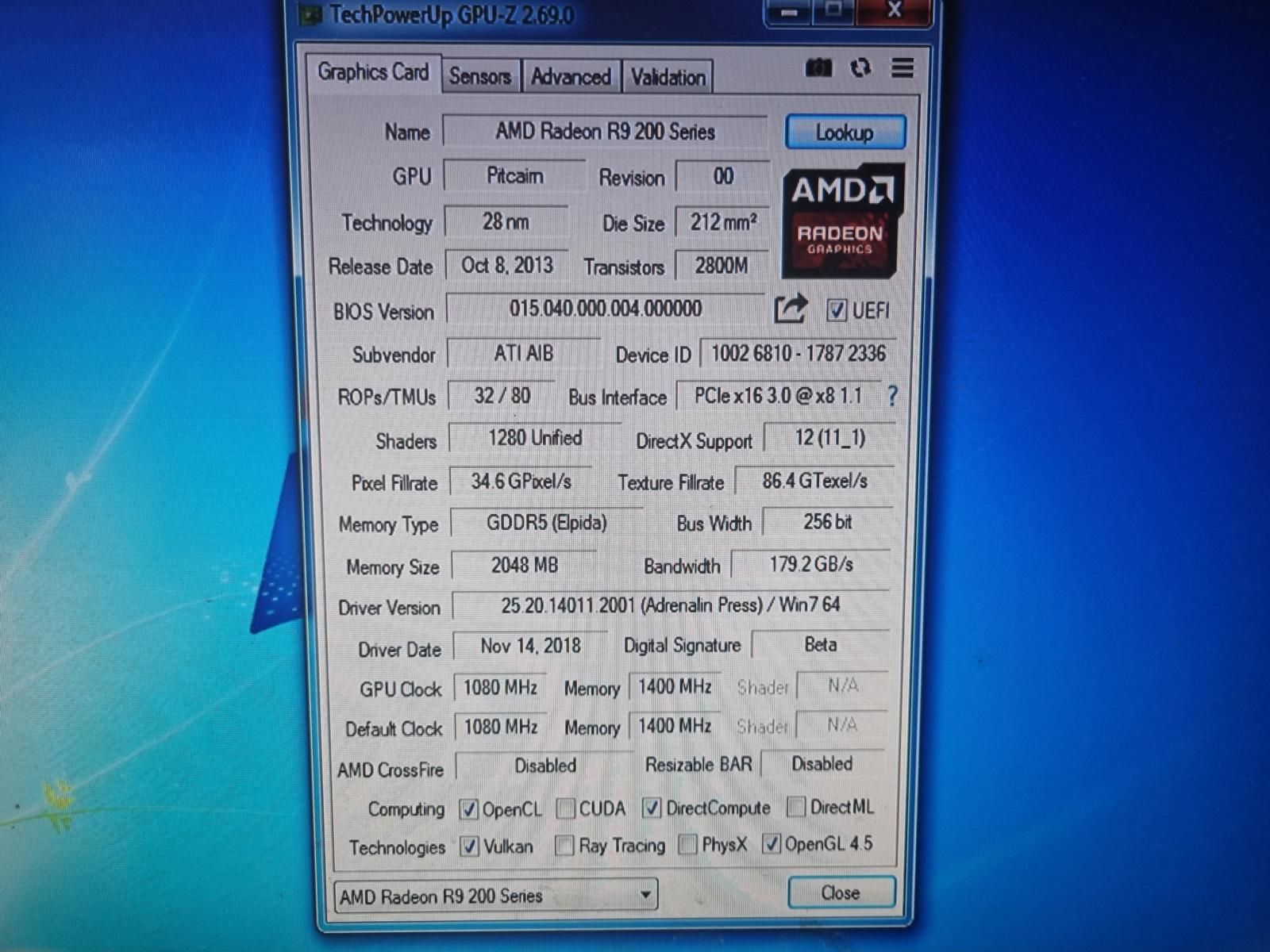The height and width of the screenshot is (952, 1270).
Task: Click the Release Date value Oct 8, 2013
Action: 508,266
